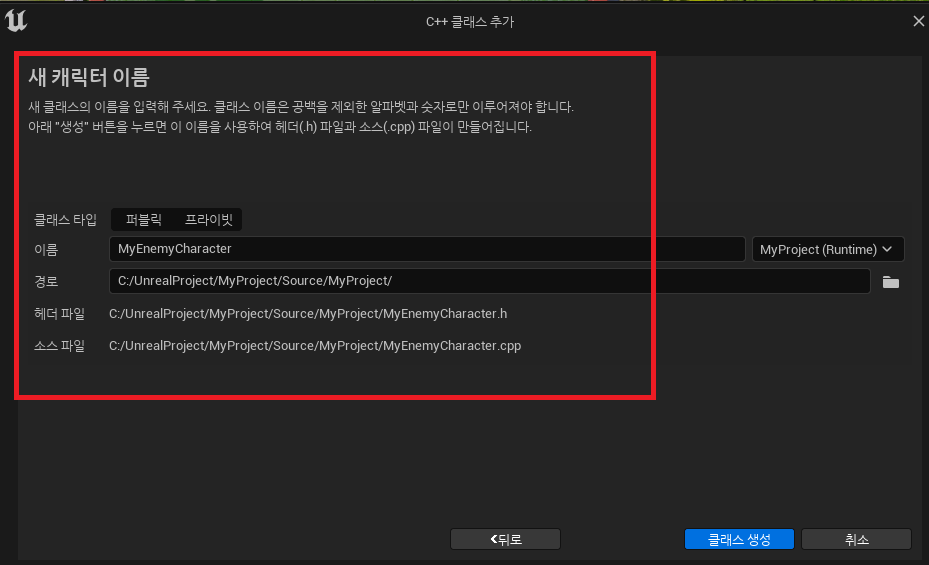Click the 경로 path input field
The width and height of the screenshot is (929, 565).
coord(489,281)
